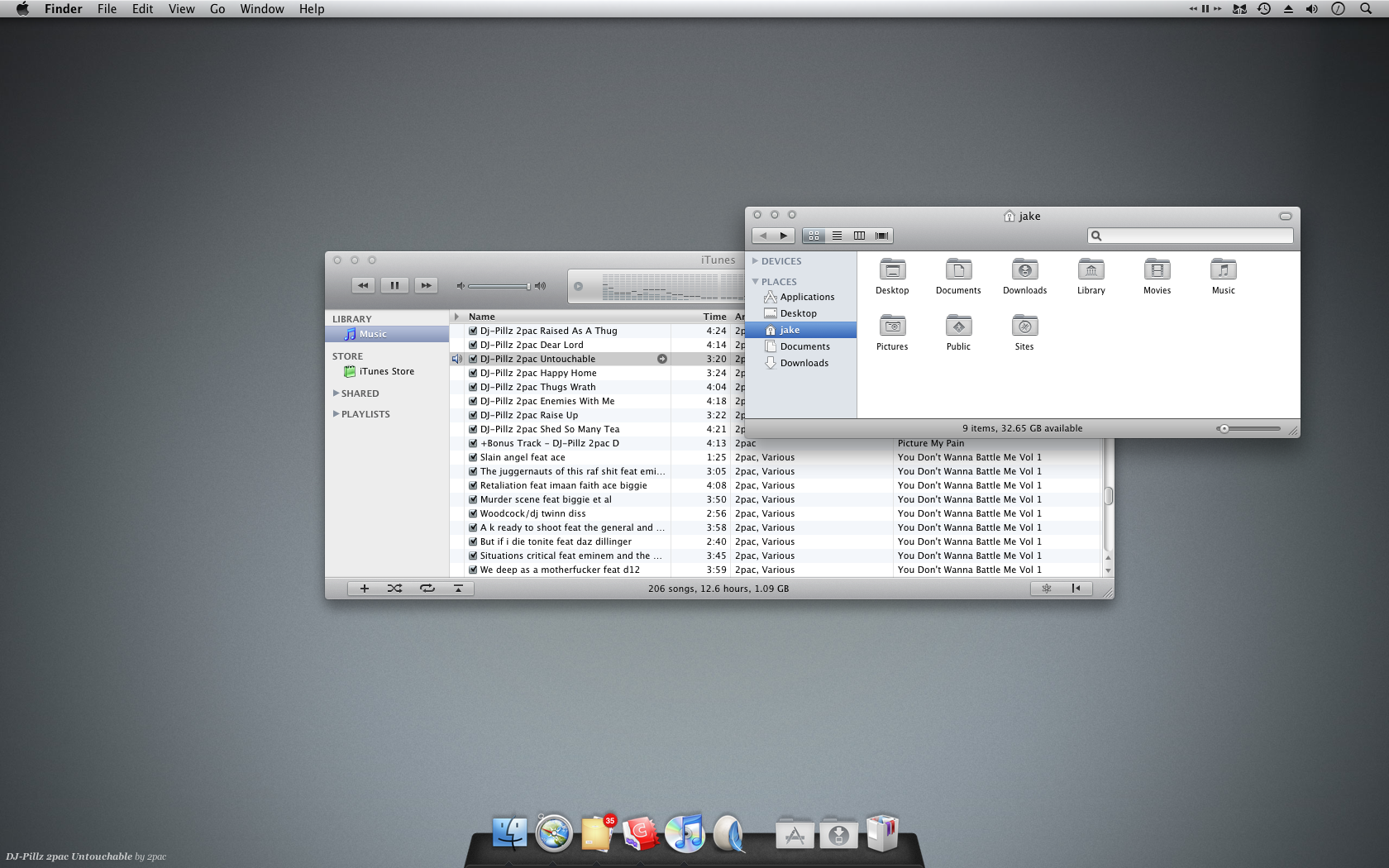Expand the PLAYLISTS section in iTunes
The image size is (1389, 868).
tap(336, 413)
